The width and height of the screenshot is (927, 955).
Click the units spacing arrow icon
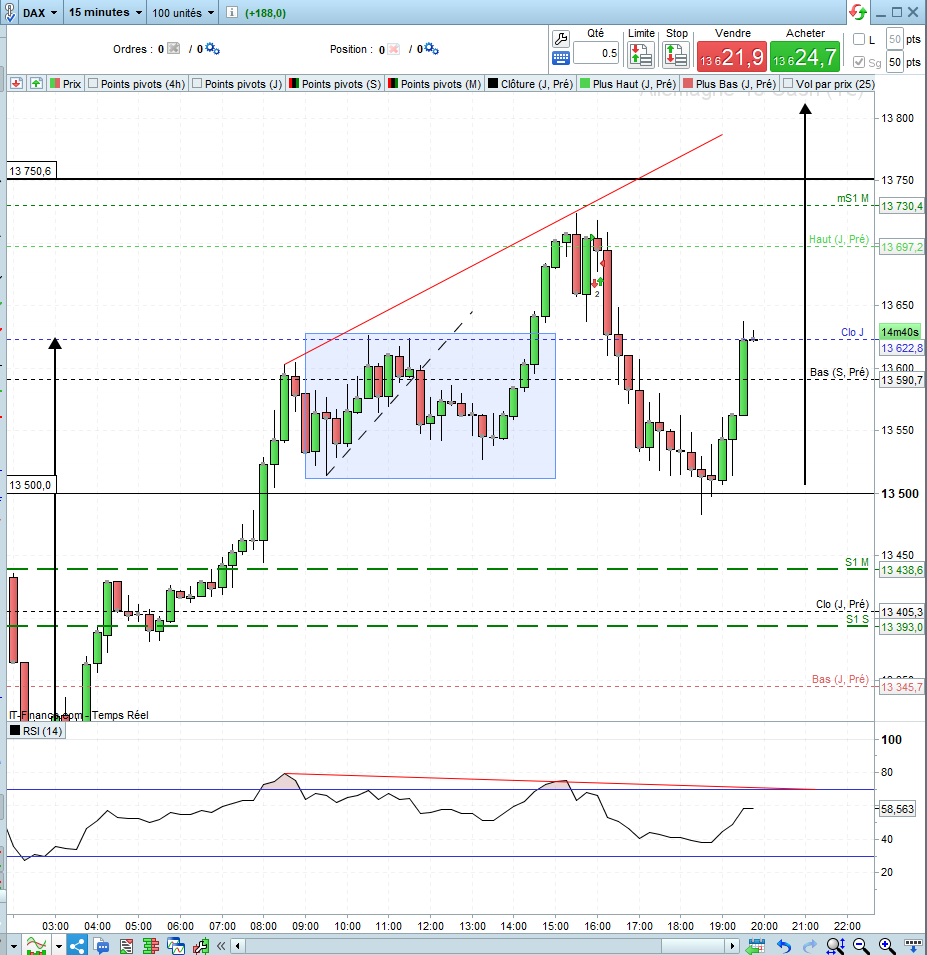[913, 946]
